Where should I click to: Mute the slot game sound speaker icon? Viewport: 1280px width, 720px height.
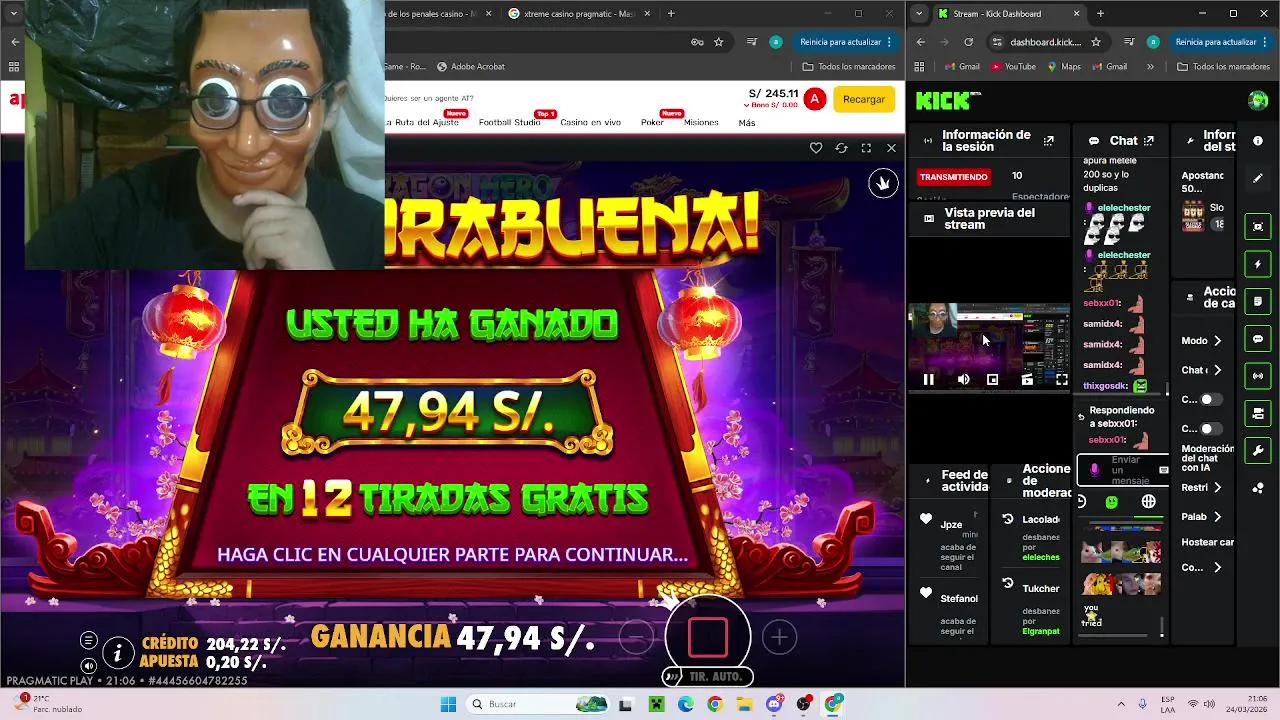point(89,665)
